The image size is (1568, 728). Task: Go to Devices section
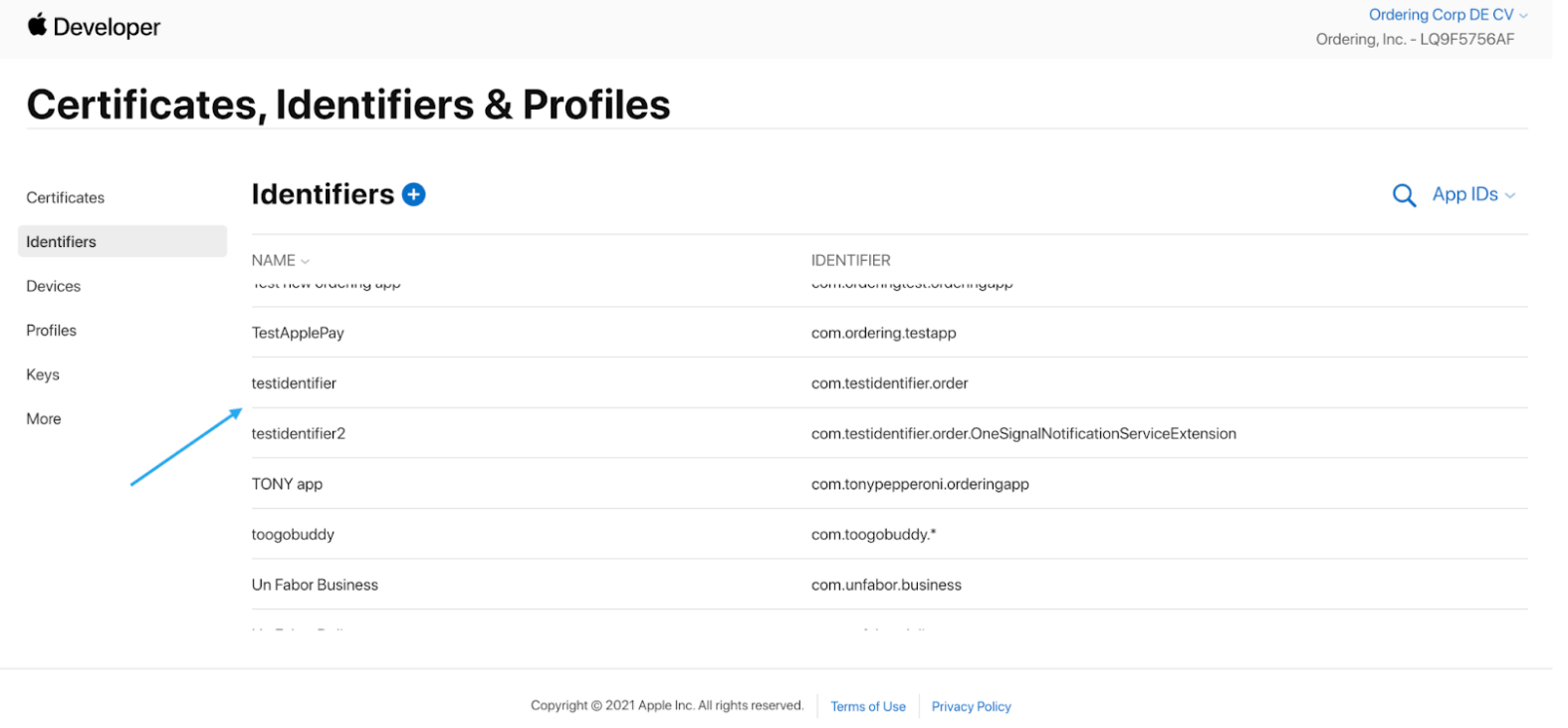(x=54, y=286)
